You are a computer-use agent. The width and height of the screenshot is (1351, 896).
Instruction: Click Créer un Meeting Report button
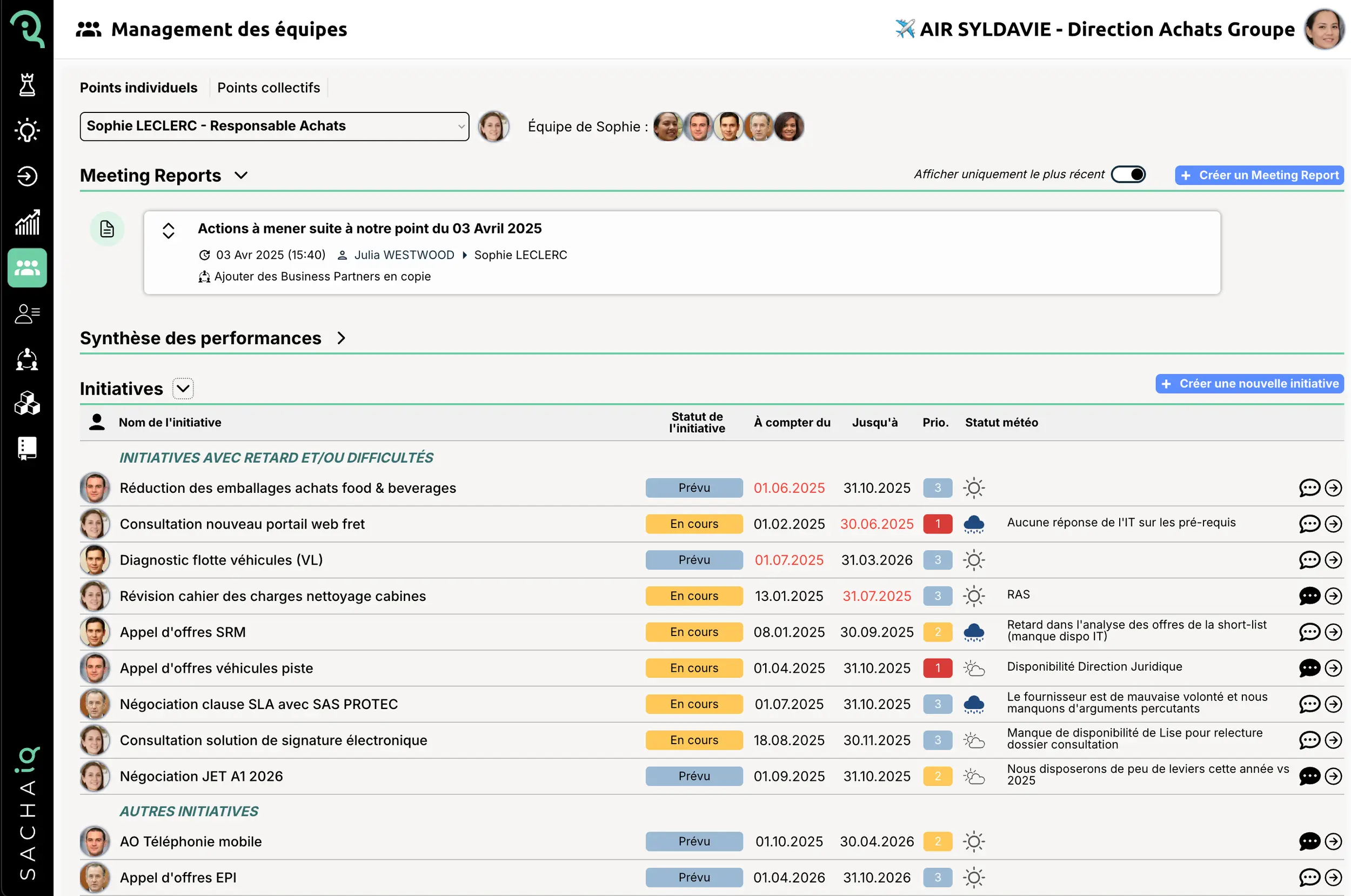[x=1259, y=175]
